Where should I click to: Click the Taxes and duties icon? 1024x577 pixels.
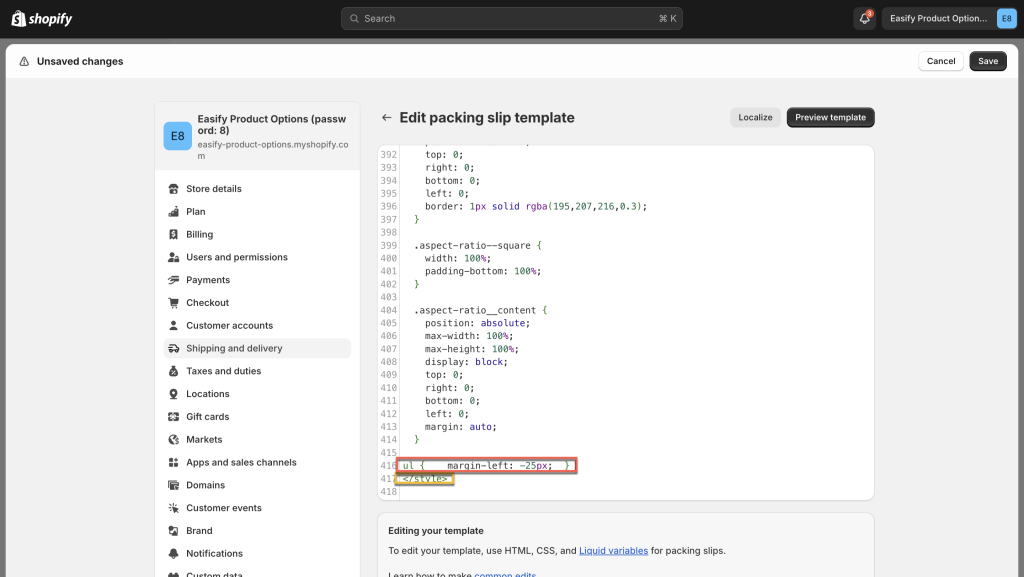tap(174, 371)
